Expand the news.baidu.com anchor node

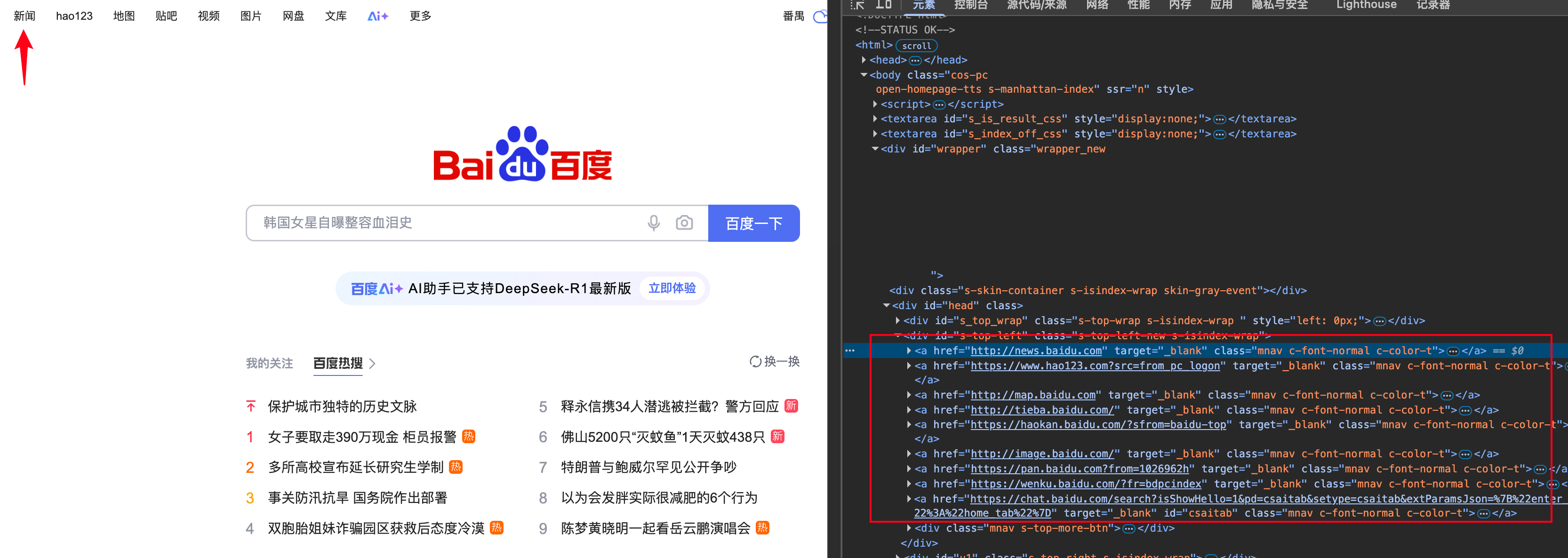[x=909, y=351]
